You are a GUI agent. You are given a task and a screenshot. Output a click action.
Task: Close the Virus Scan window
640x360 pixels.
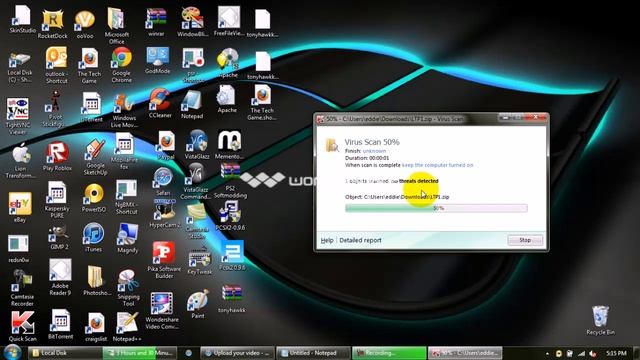[x=536, y=118]
